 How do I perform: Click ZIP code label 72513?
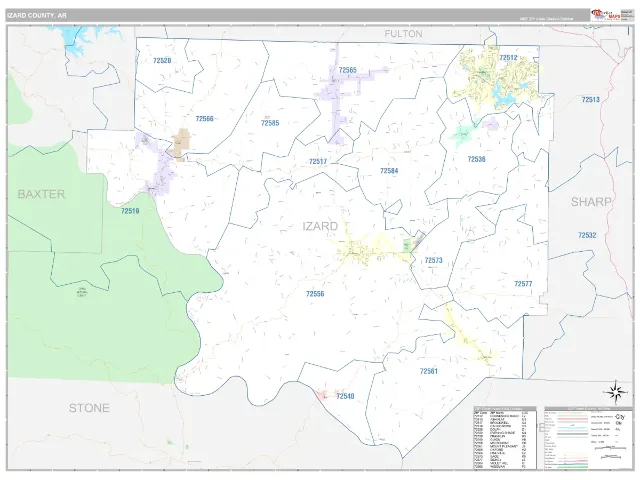(x=590, y=100)
